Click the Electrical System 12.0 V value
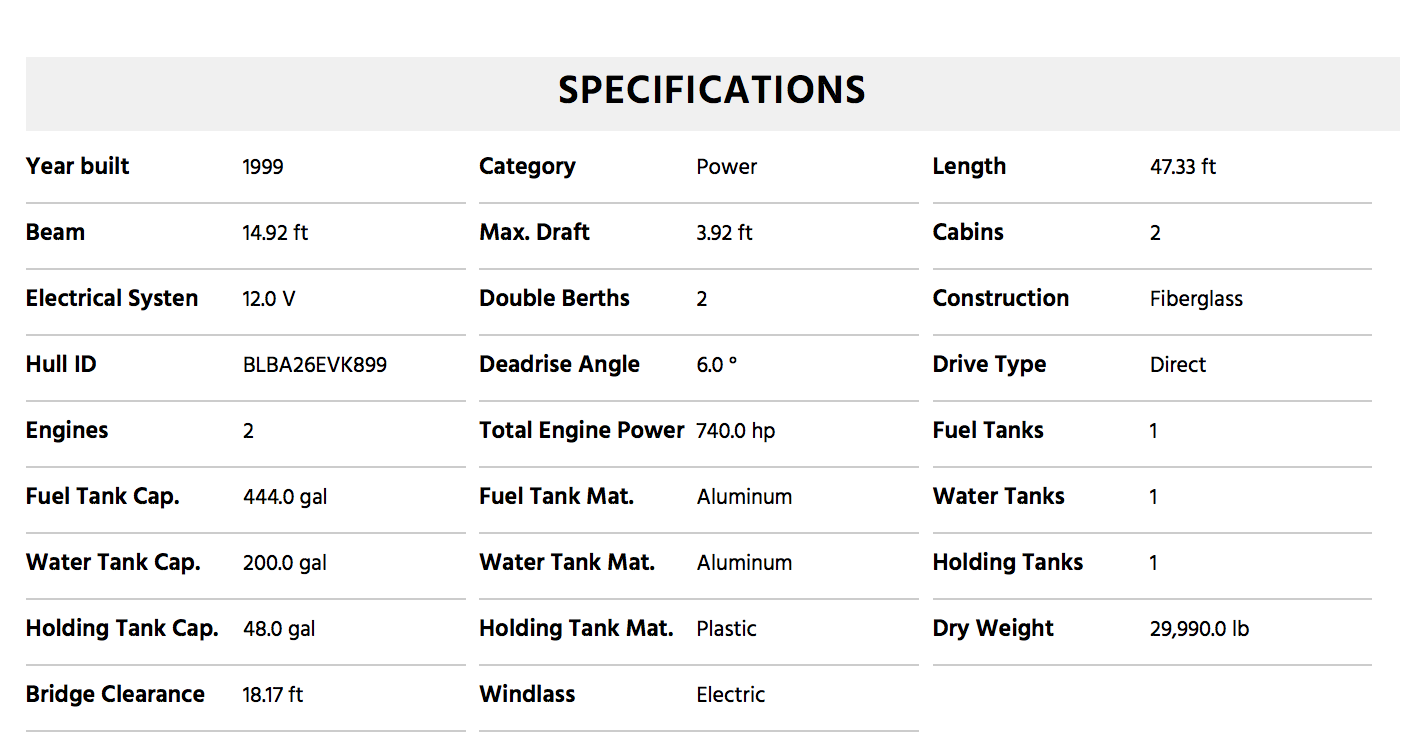Viewport: 1426px width, 754px height. pos(269,299)
